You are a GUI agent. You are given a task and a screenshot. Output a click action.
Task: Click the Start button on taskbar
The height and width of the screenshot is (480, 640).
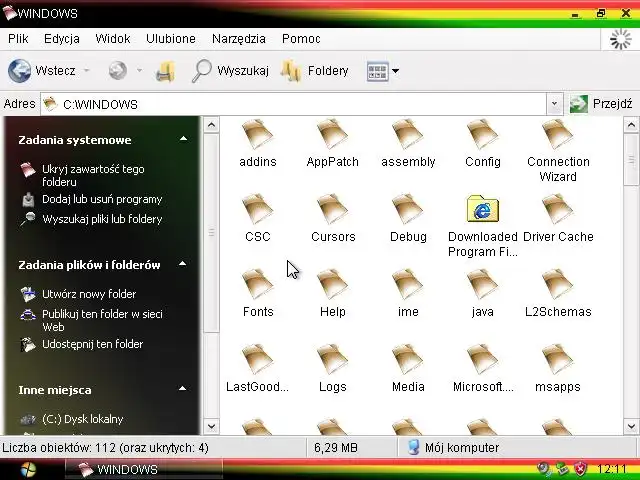click(x=28, y=470)
